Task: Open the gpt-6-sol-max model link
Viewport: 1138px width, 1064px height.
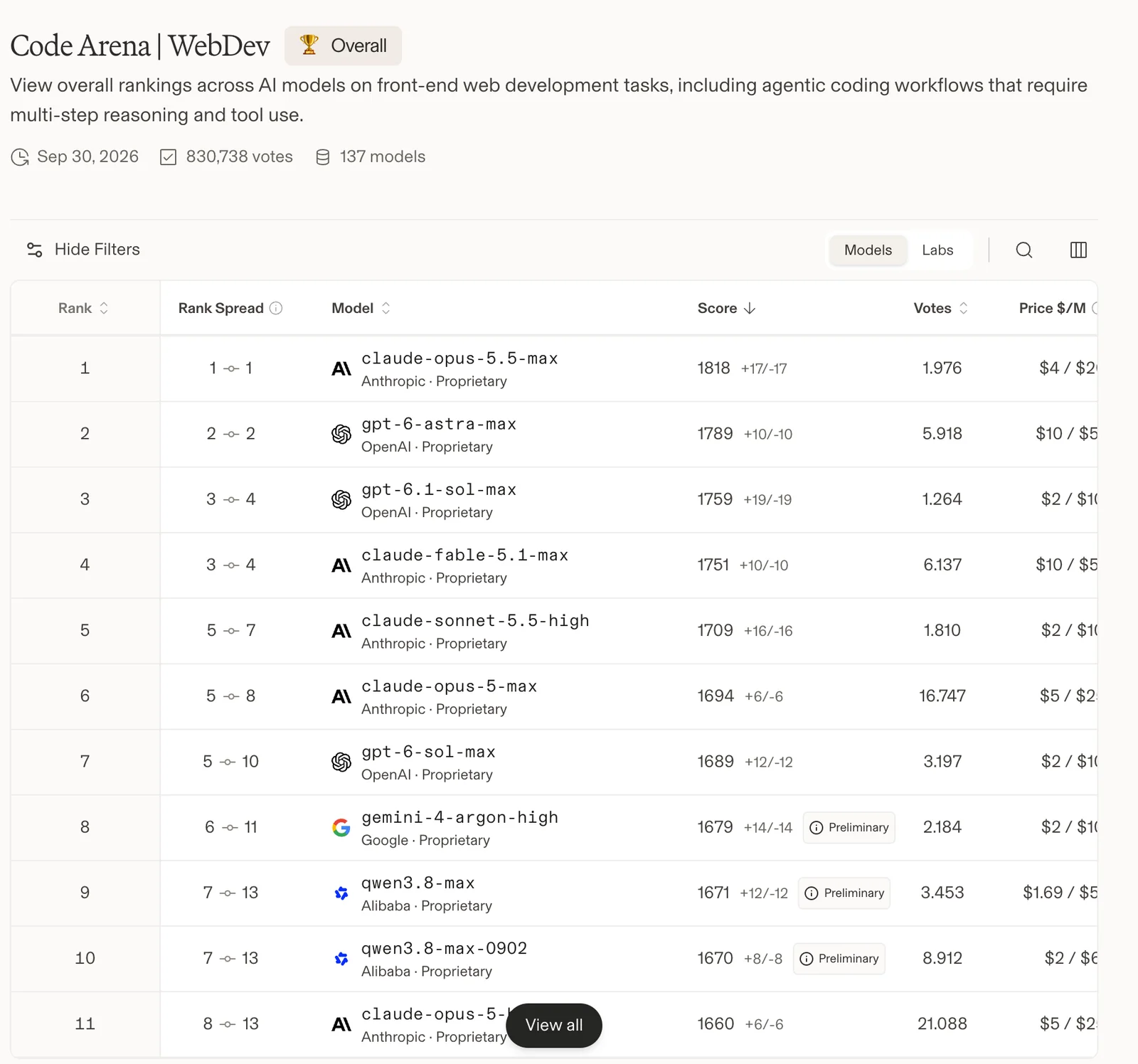Action: [x=428, y=752]
